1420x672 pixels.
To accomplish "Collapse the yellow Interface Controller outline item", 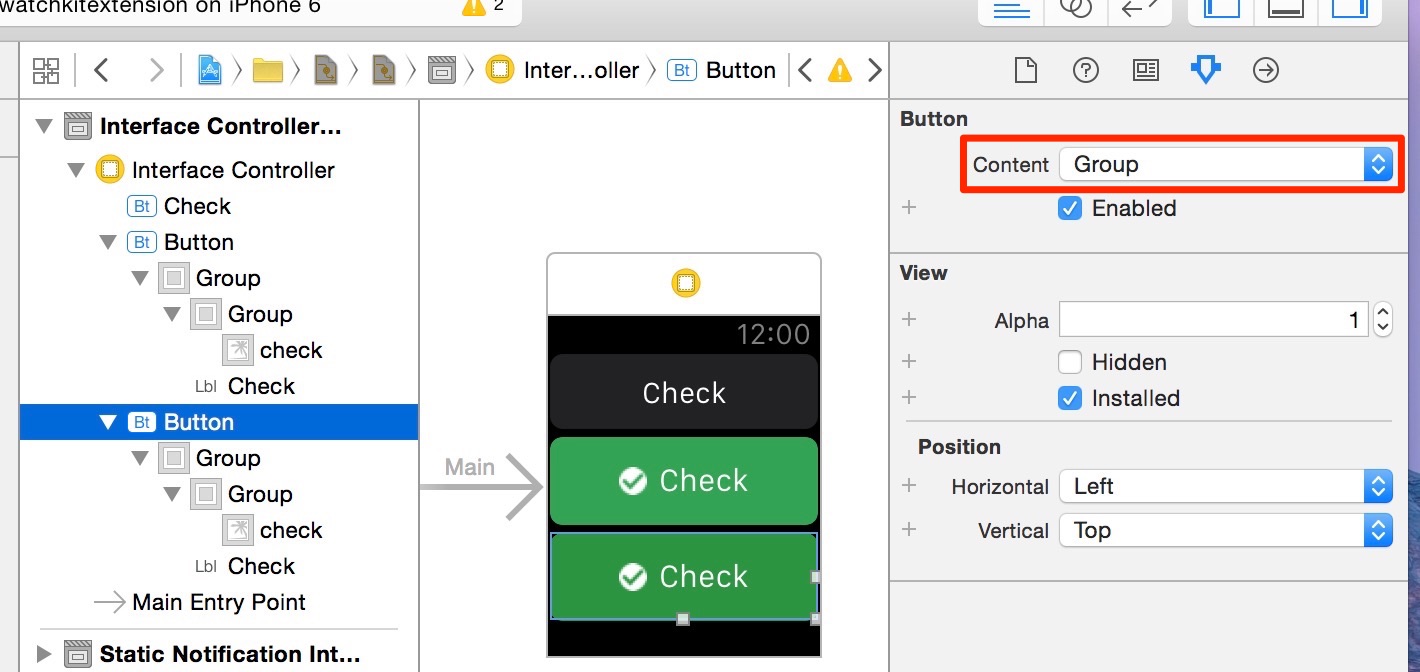I will [x=76, y=170].
